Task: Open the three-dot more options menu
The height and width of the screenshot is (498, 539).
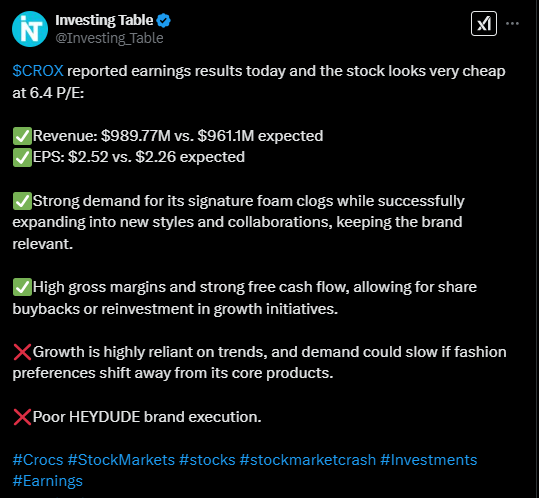Action: (512, 23)
